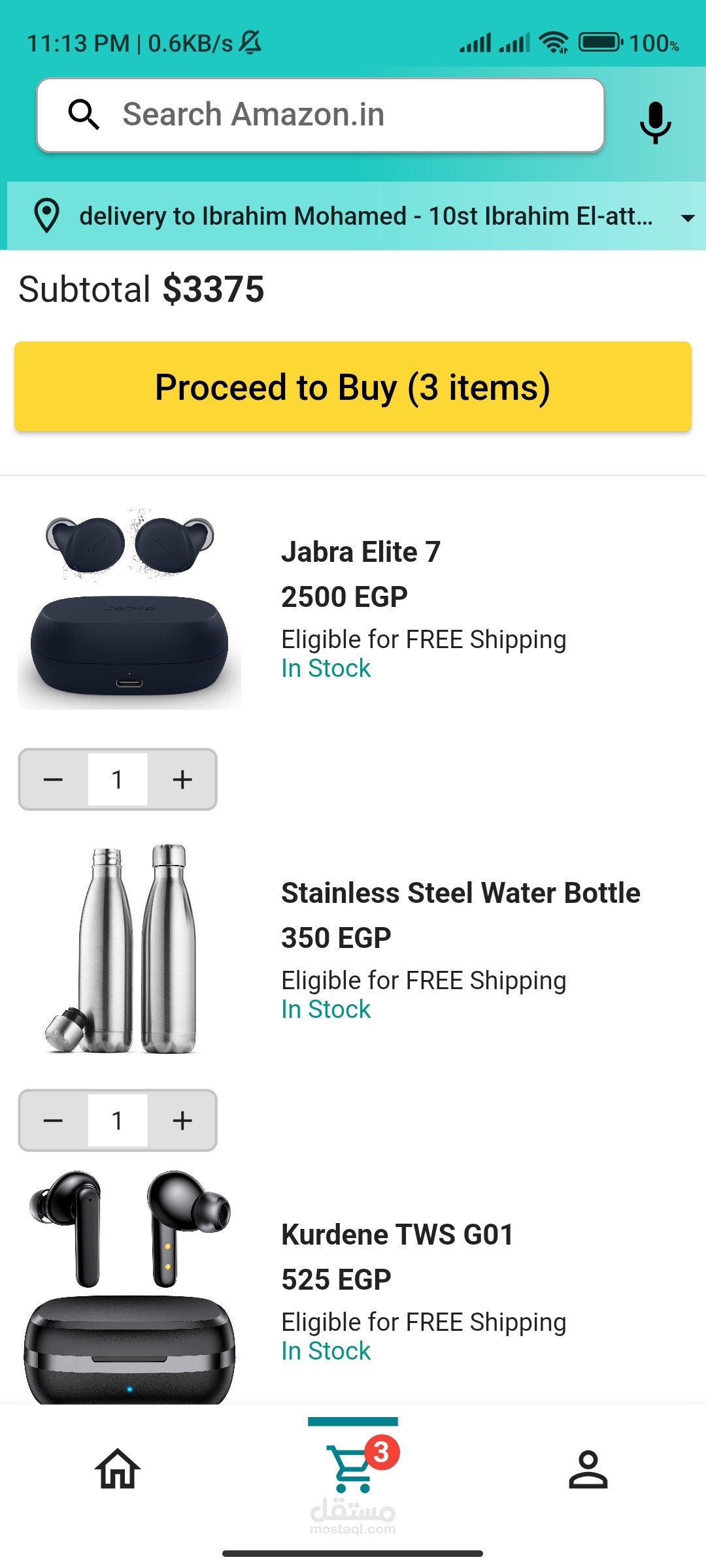Tap the delivery to Ibrahim Mohamed address text
The height and width of the screenshot is (1568, 706).
[x=366, y=216]
